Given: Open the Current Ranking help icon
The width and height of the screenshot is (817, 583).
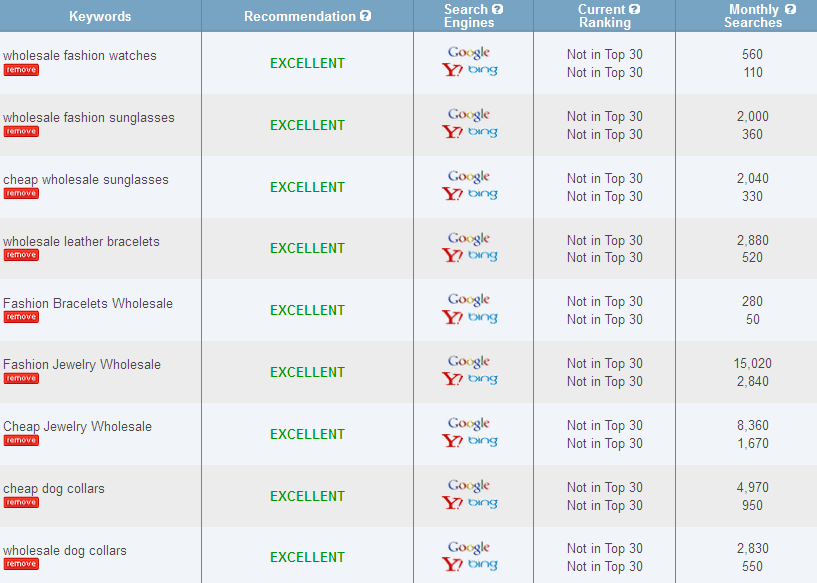Looking at the screenshot, I should coord(634,9).
